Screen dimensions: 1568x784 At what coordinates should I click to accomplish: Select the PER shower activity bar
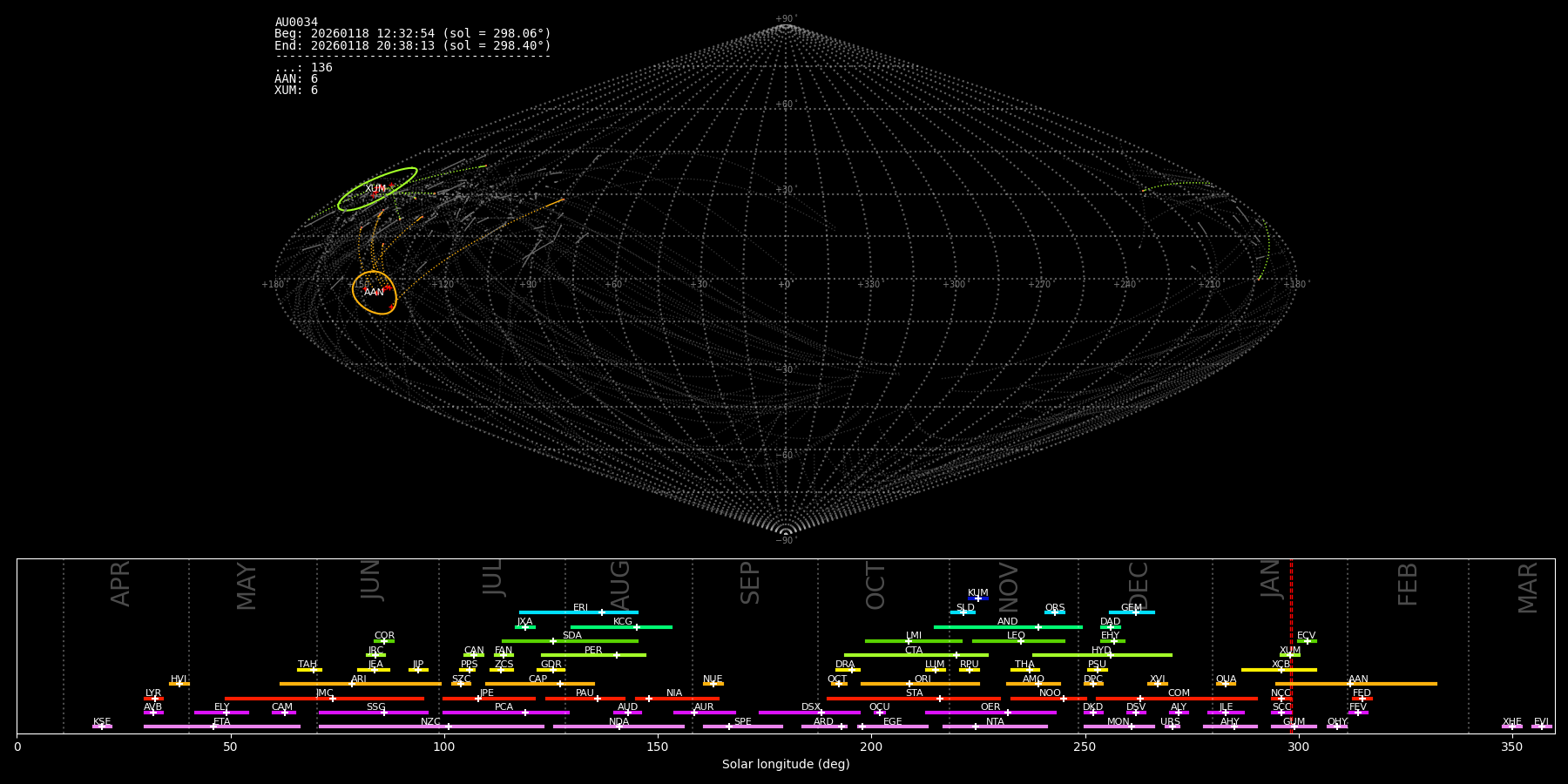(593, 655)
